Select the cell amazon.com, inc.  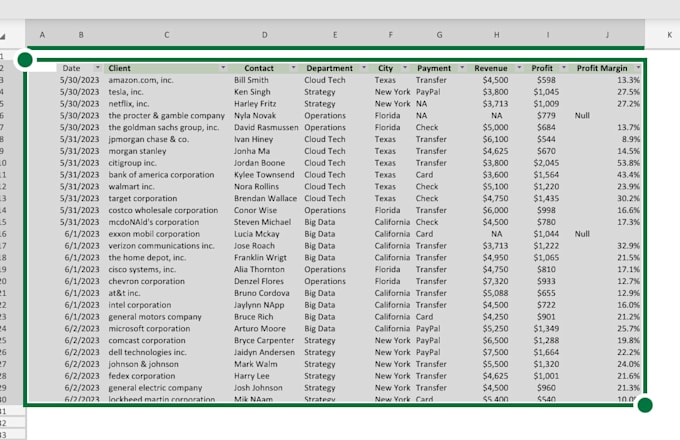tap(141, 80)
